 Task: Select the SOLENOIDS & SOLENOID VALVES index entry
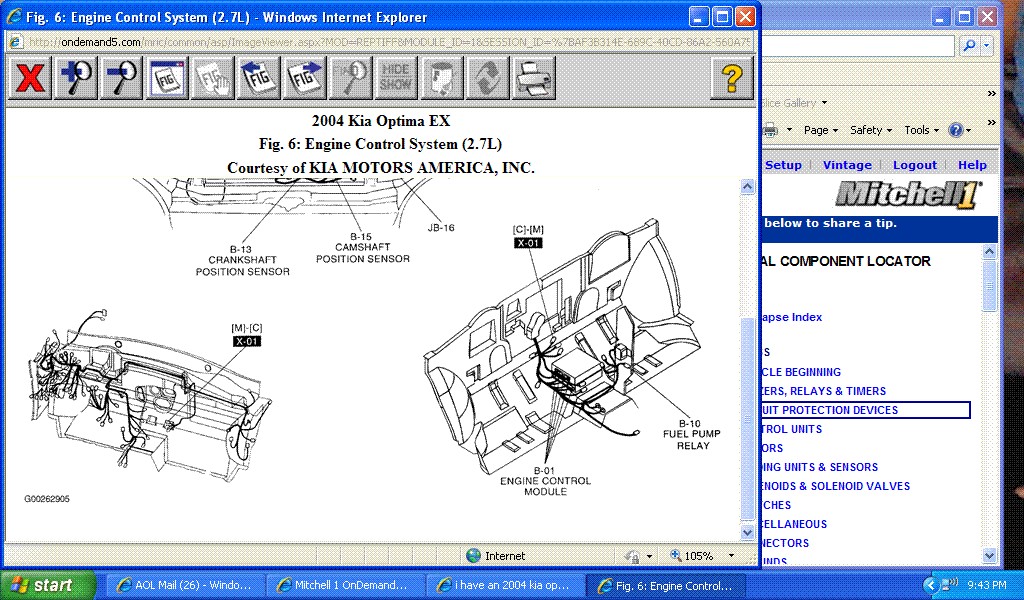tap(835, 486)
